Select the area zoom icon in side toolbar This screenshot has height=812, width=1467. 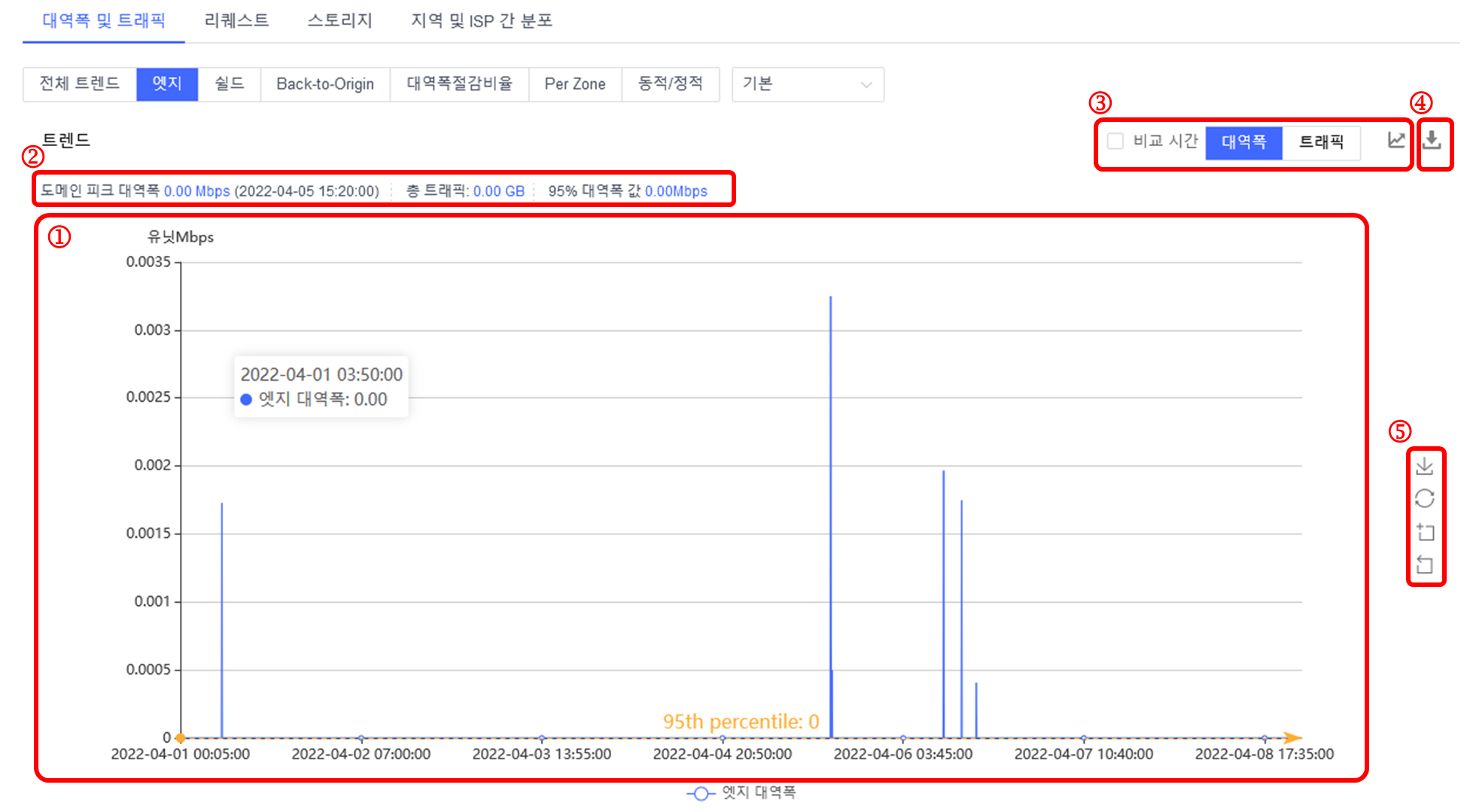point(1424,532)
